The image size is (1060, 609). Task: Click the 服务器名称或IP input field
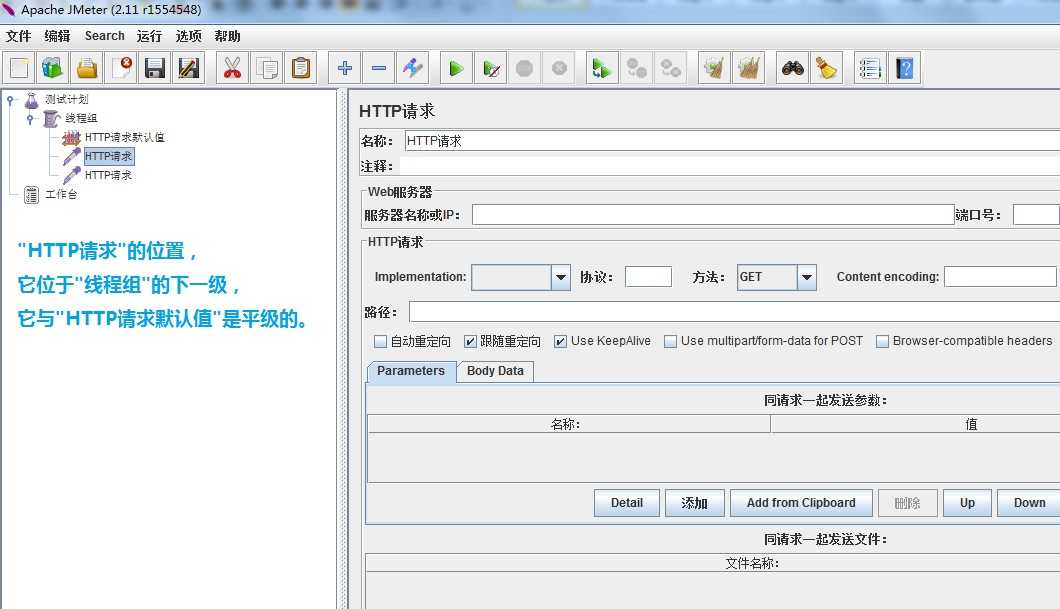point(713,215)
